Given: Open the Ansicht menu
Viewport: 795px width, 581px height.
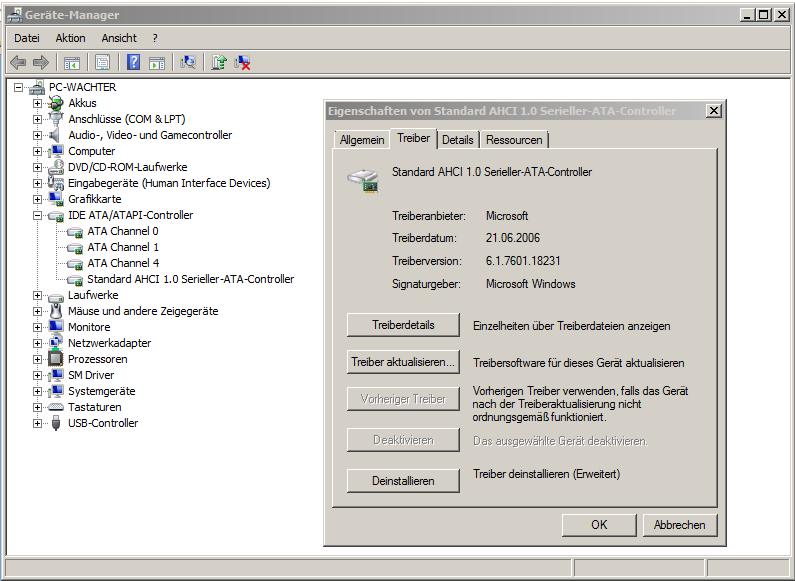Looking at the screenshot, I should click(x=119, y=38).
